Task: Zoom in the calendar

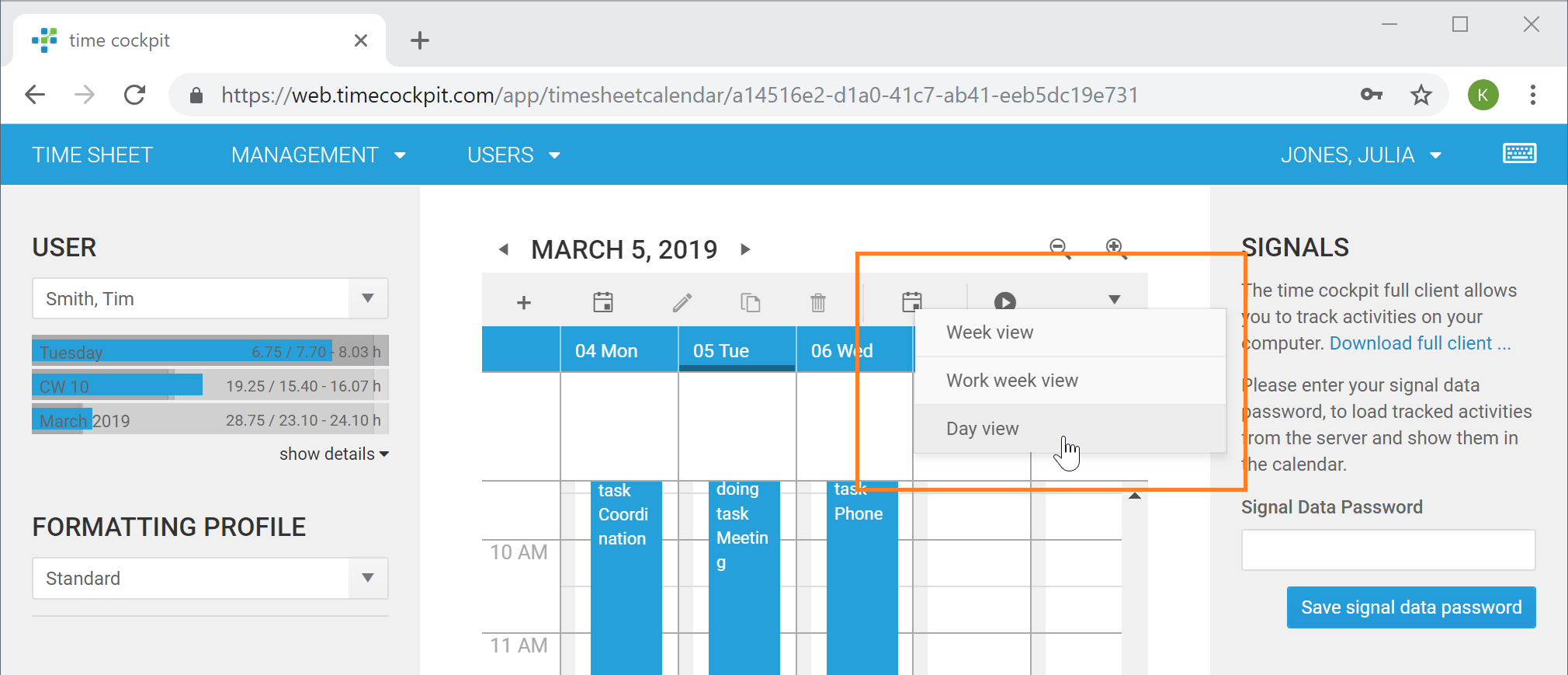Action: pyautogui.click(x=1115, y=248)
